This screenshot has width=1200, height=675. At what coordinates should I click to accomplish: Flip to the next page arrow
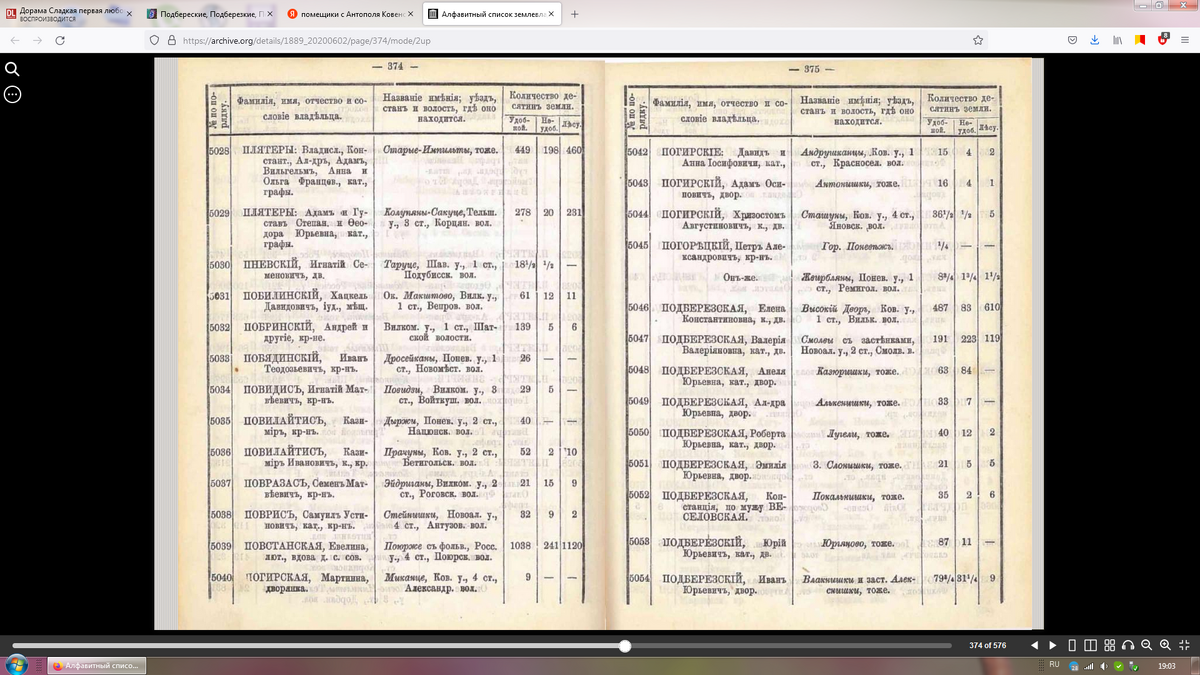(1053, 645)
